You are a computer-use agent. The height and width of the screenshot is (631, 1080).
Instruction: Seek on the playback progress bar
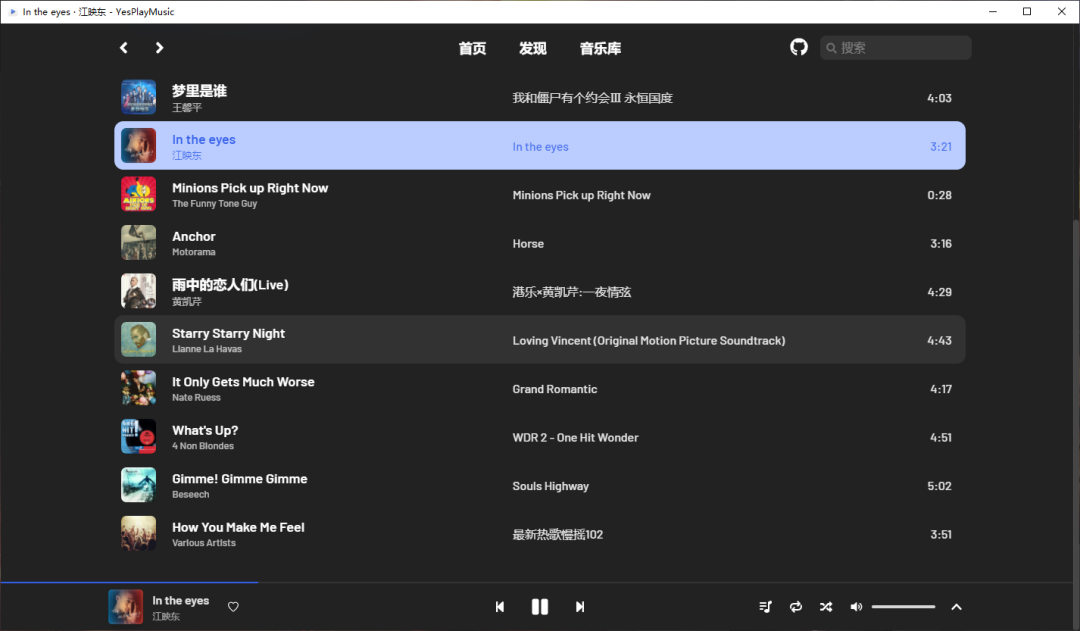(540, 583)
